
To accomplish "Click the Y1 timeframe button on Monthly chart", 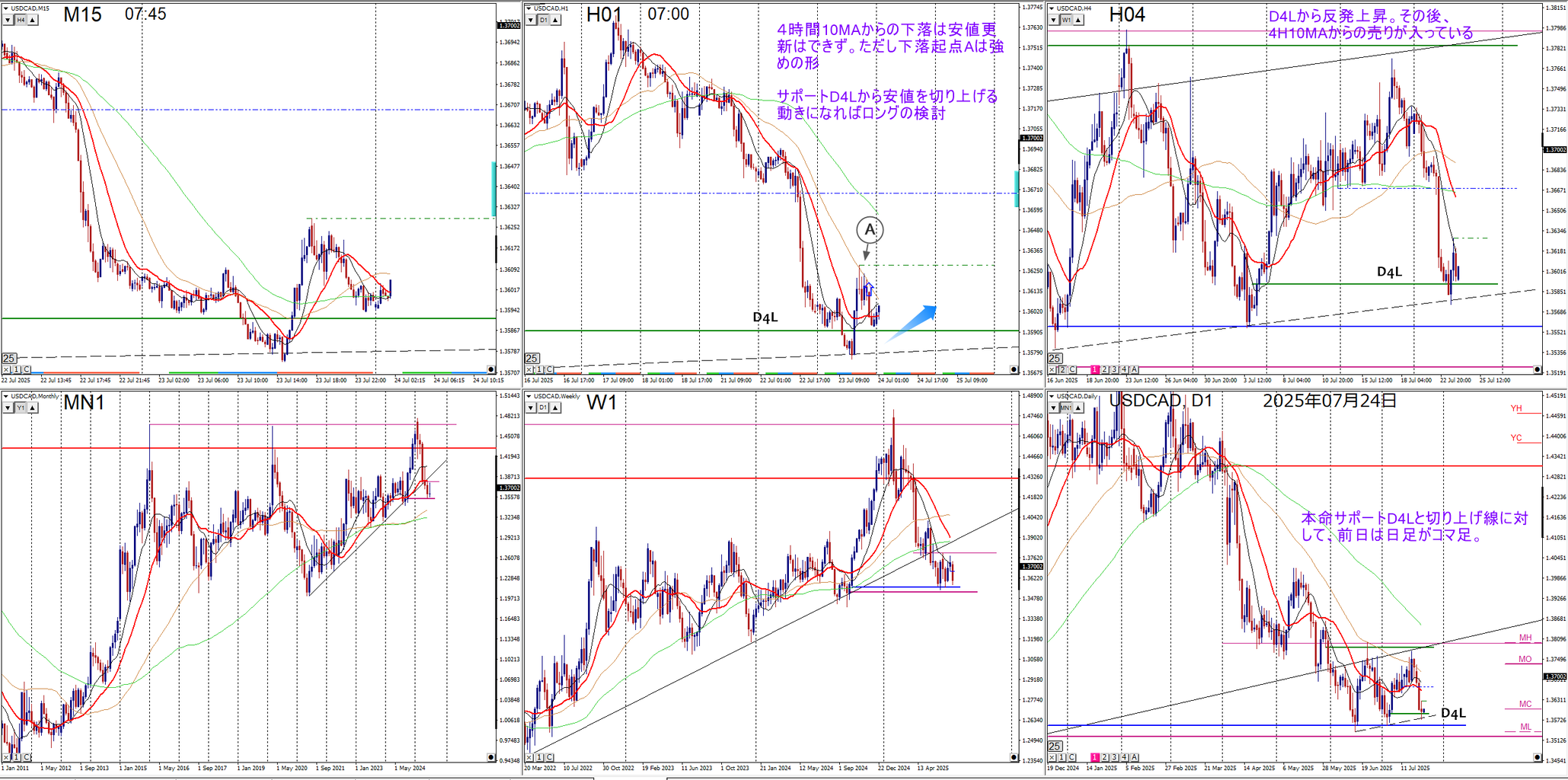I will (21, 408).
